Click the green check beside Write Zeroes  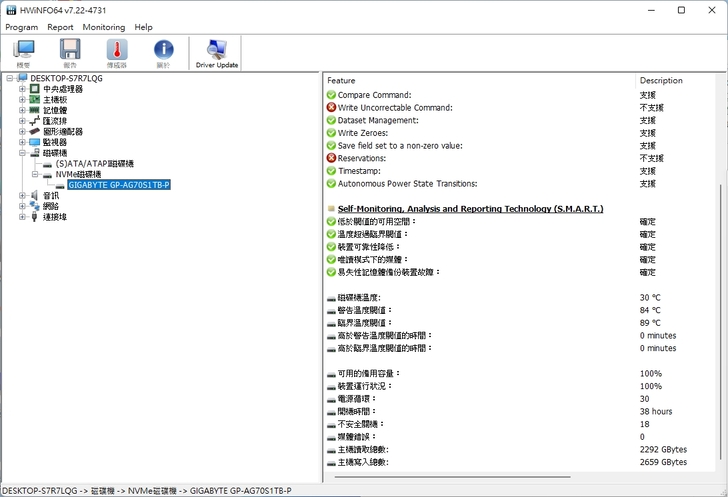click(x=331, y=133)
